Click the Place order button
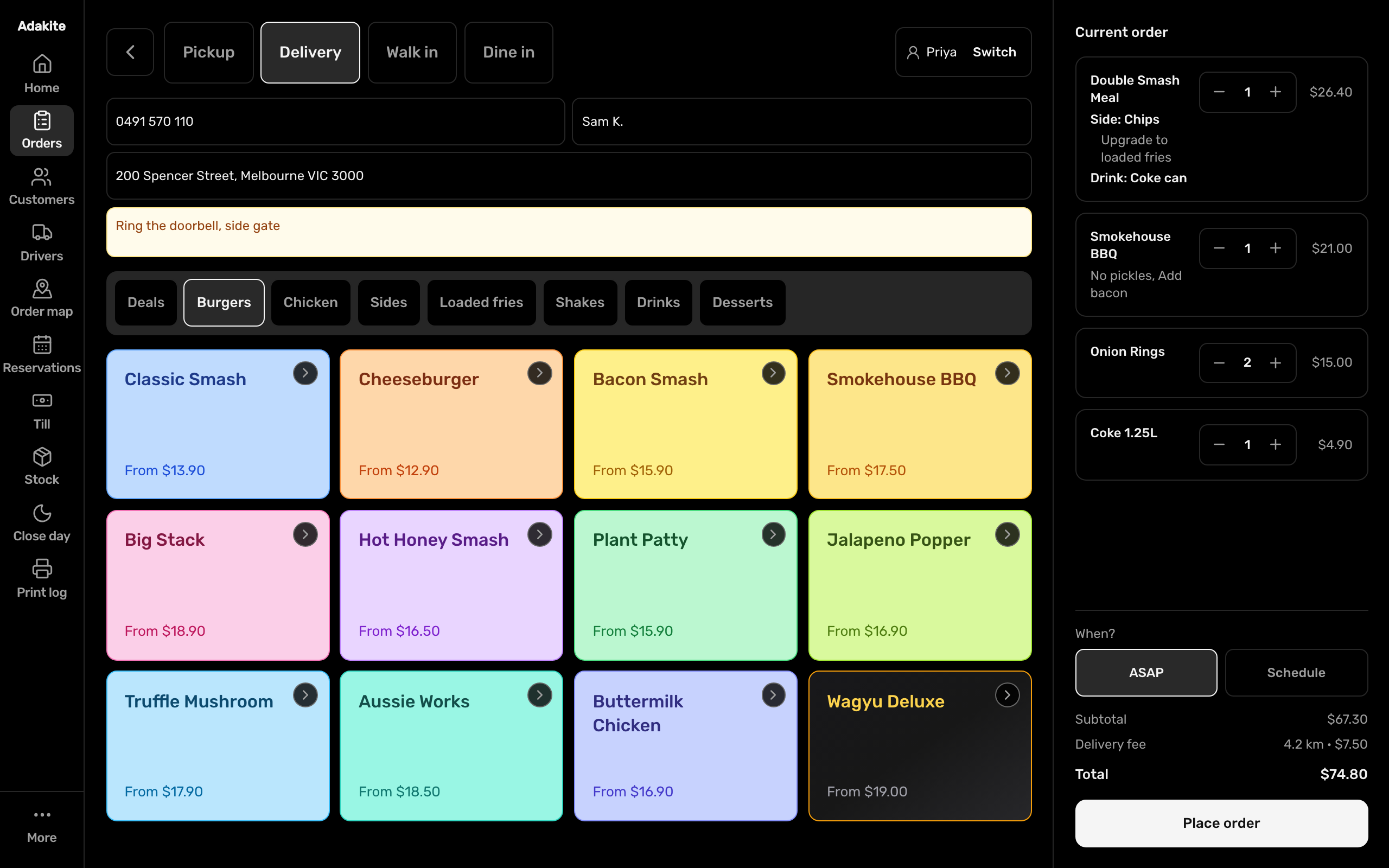1389x868 pixels. tap(1221, 822)
